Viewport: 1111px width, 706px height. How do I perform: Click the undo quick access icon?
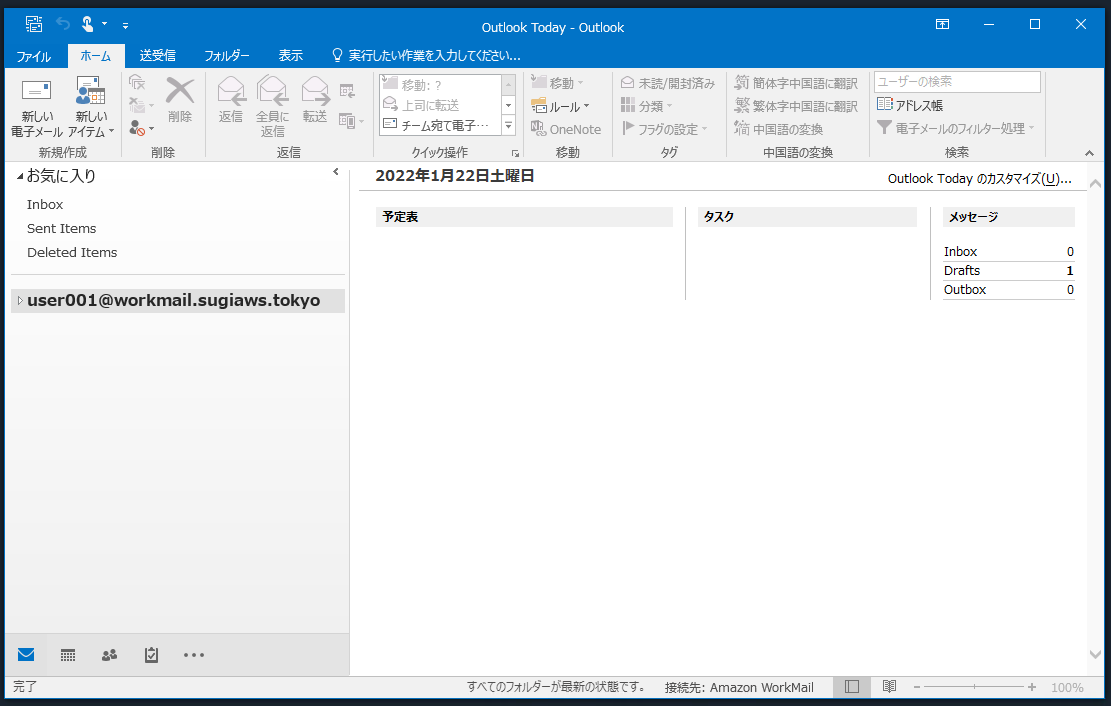coord(62,24)
